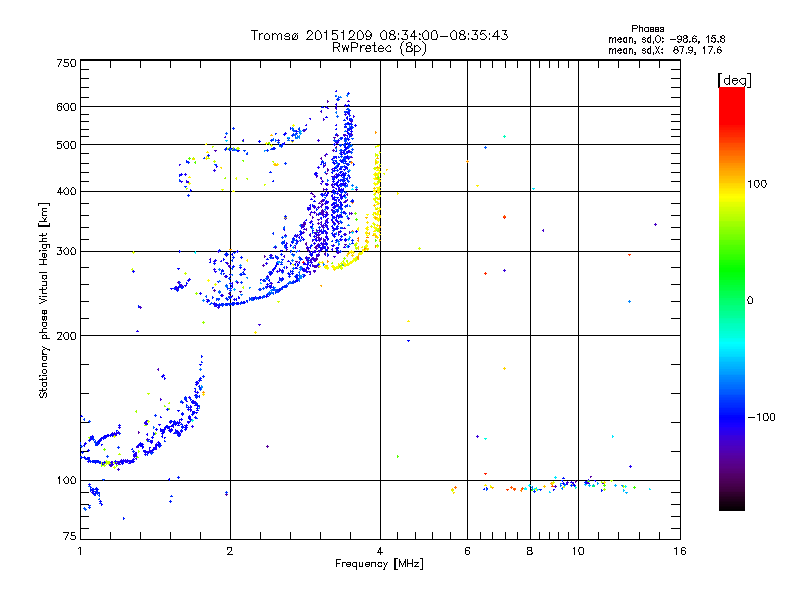
Task: Click the frequency axis tick label "1"
Action: click(80, 551)
